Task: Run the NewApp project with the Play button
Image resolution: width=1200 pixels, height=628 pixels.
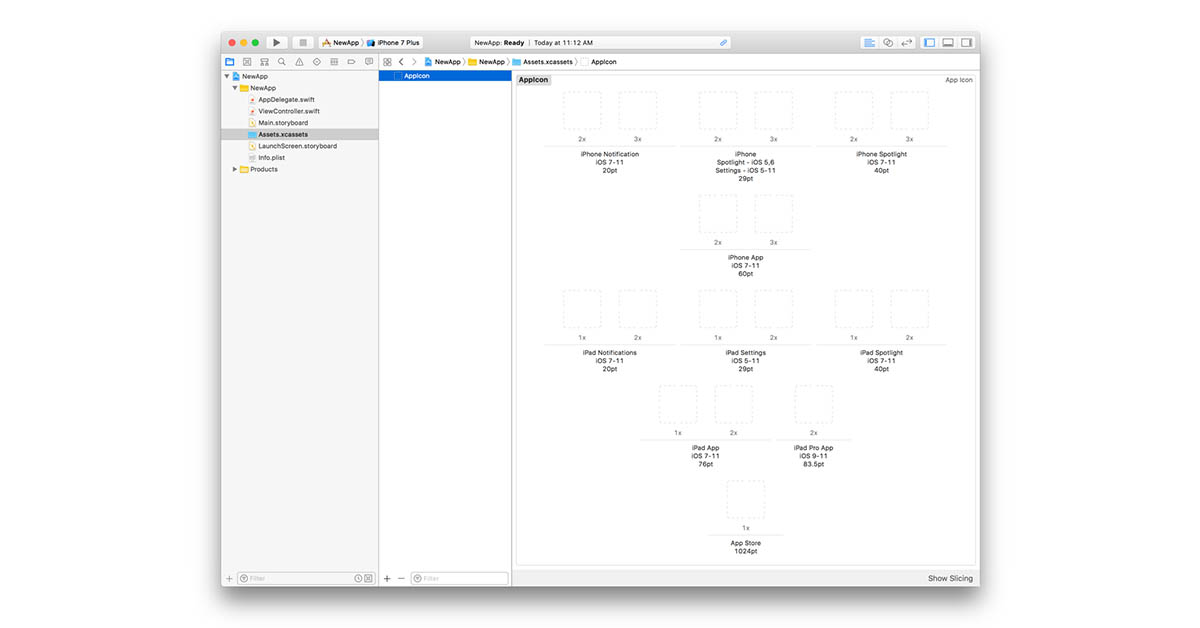Action: (x=277, y=42)
